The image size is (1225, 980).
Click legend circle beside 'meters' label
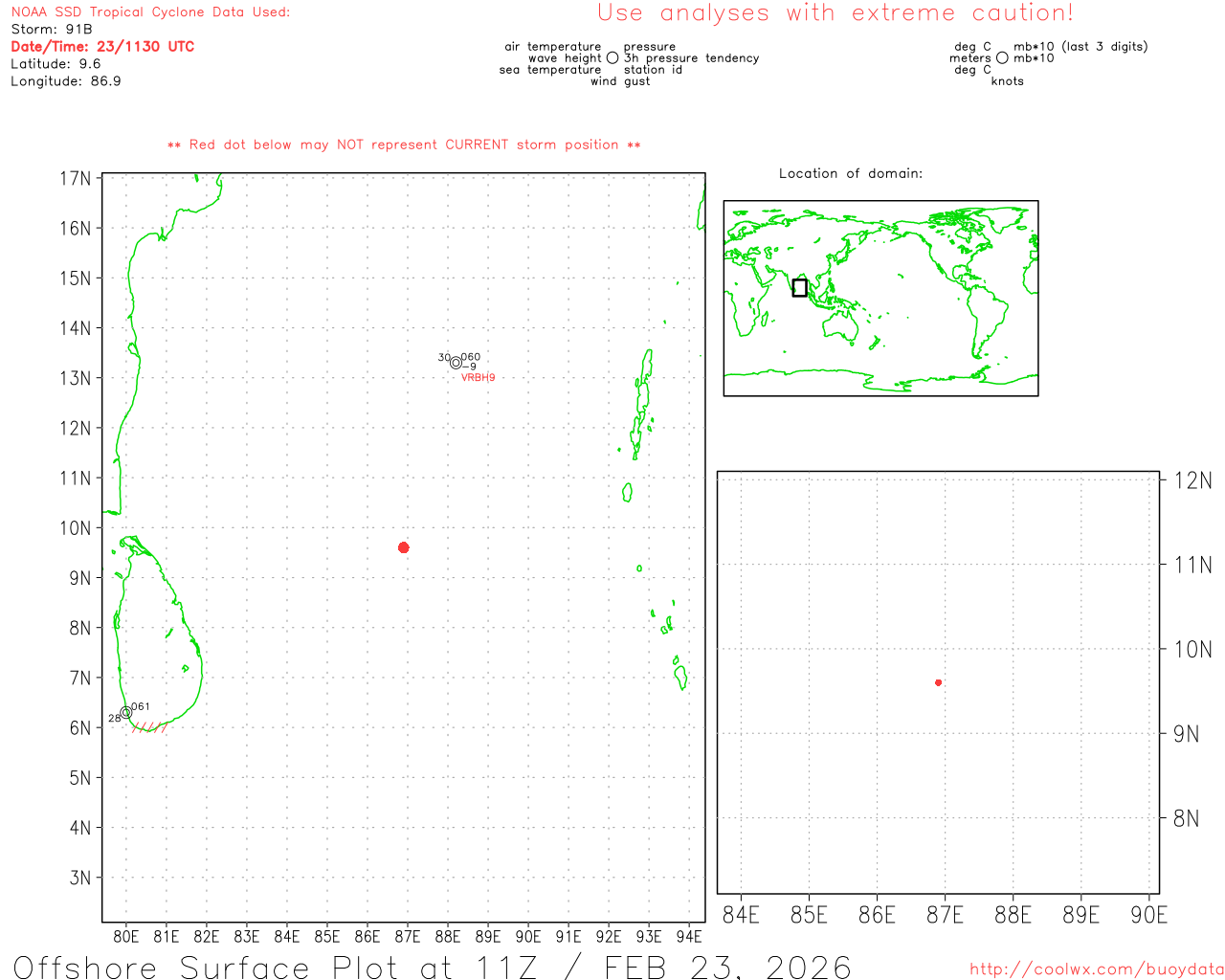[1002, 58]
